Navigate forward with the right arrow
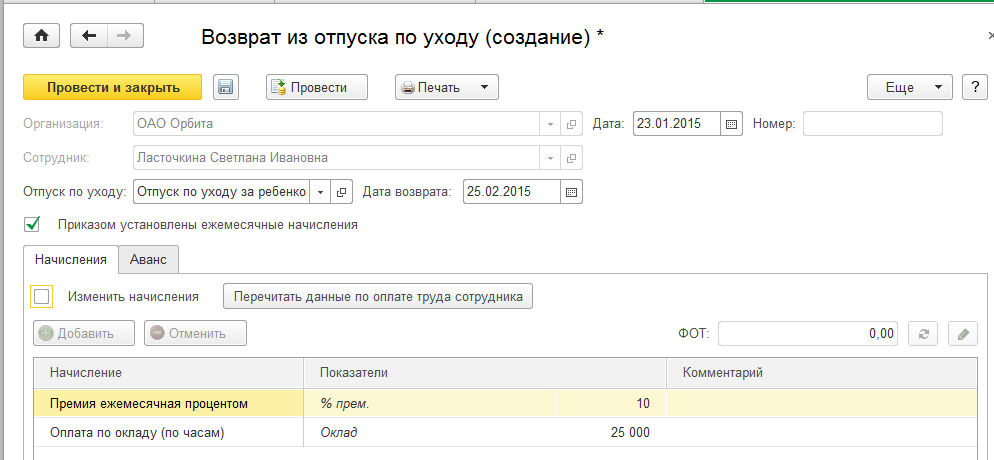 pos(125,36)
